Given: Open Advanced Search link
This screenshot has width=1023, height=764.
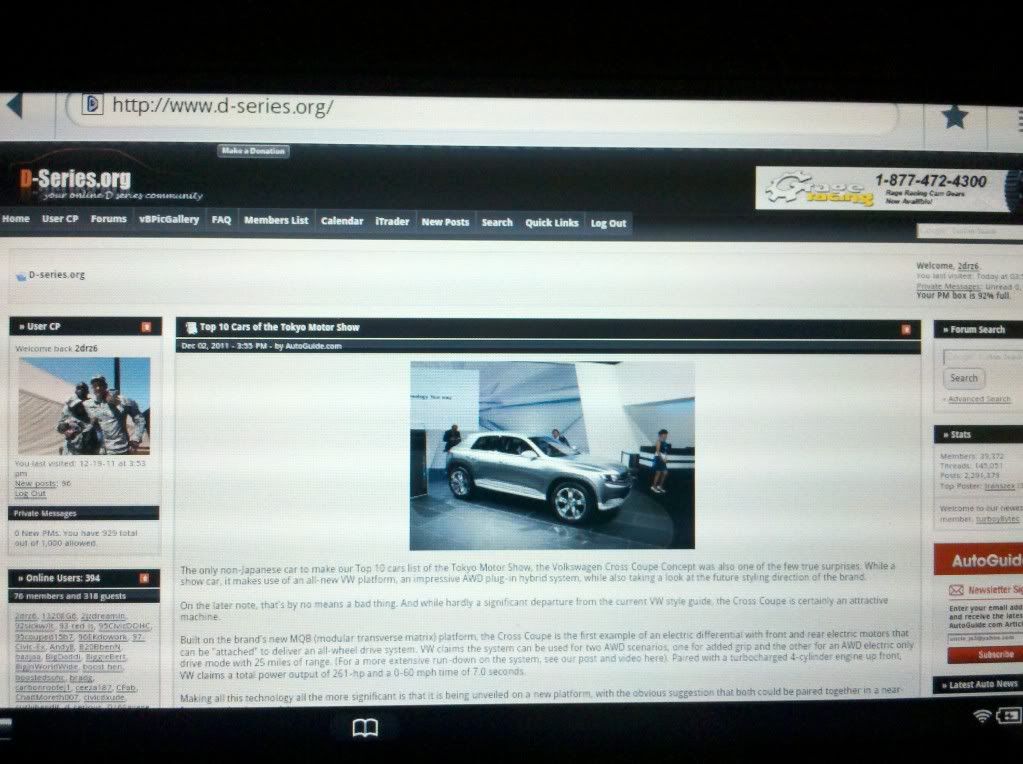Looking at the screenshot, I should coord(979,399).
